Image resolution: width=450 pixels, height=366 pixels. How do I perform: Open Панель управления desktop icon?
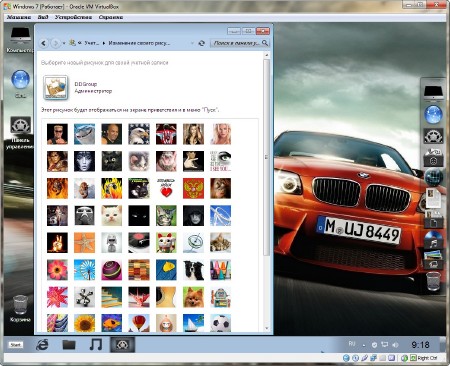(x=20, y=133)
